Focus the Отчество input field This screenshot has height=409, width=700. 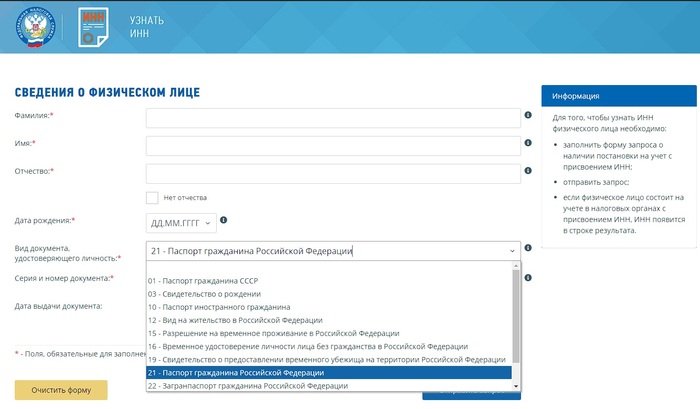333,174
